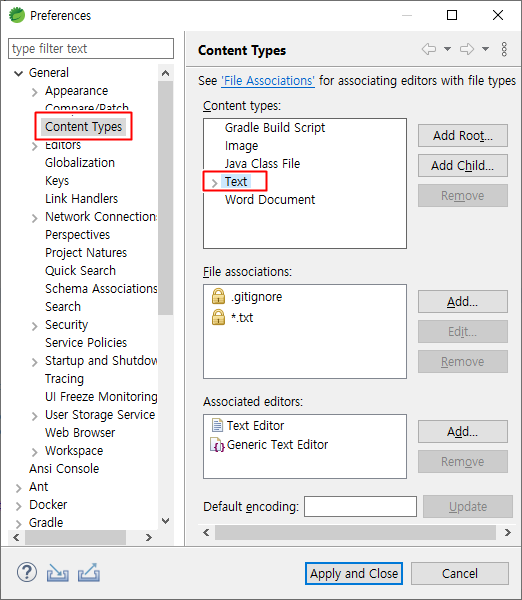This screenshot has width=522, height=600.
Task: Select Word Document content type
Action: point(270,199)
